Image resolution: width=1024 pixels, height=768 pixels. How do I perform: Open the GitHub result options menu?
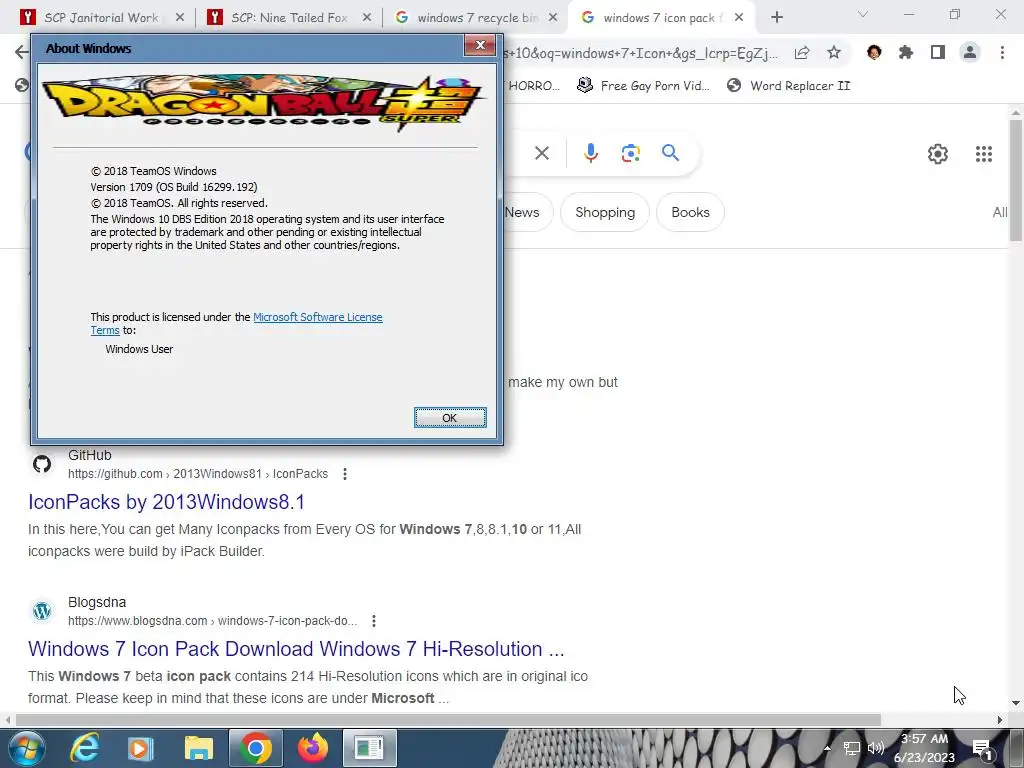pyautogui.click(x=345, y=474)
